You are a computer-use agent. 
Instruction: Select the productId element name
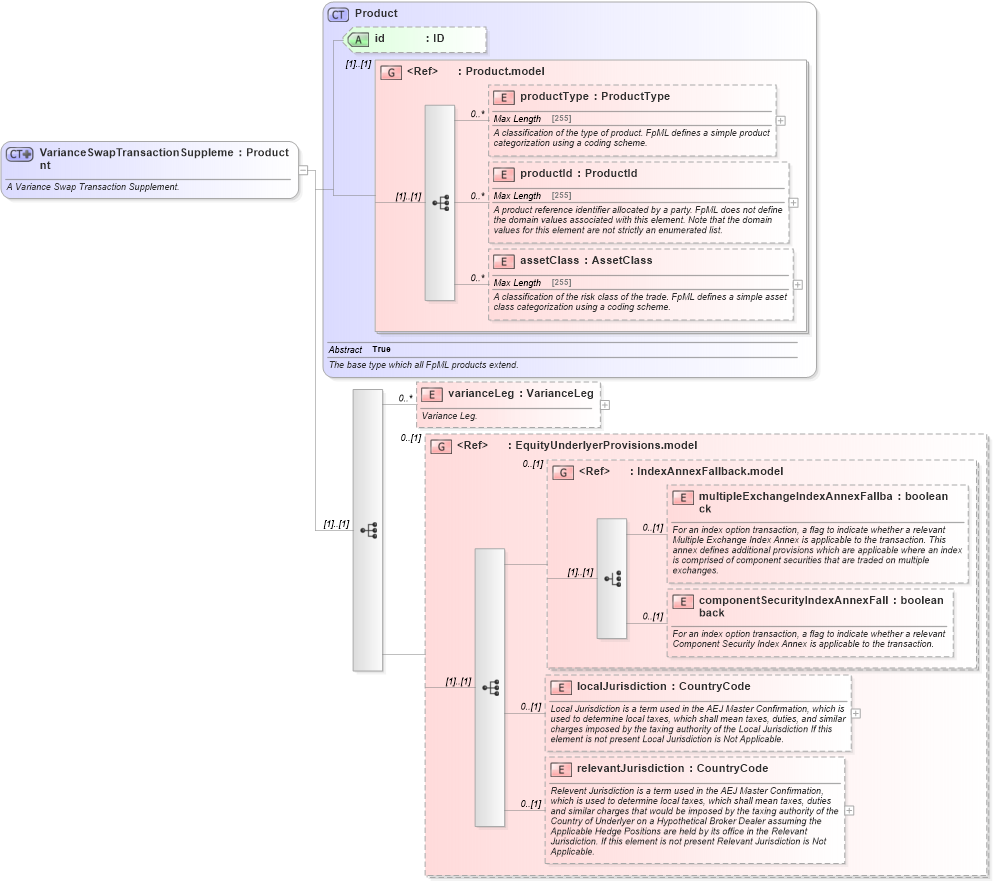(547, 174)
